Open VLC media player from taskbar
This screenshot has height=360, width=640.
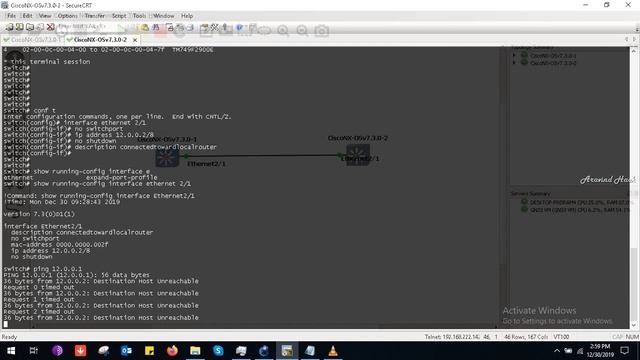tap(333, 351)
